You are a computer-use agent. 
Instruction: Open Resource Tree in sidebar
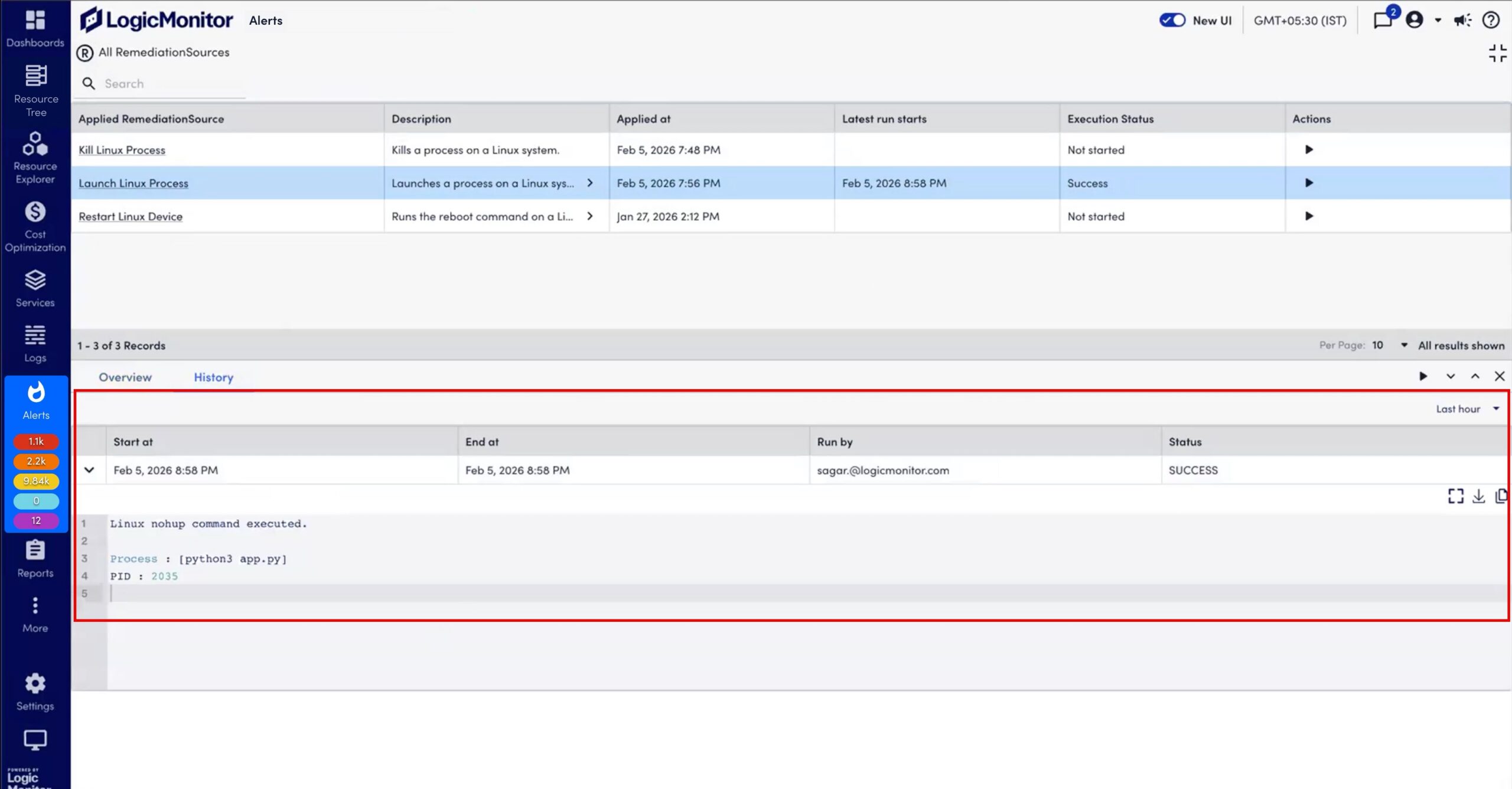coord(35,91)
